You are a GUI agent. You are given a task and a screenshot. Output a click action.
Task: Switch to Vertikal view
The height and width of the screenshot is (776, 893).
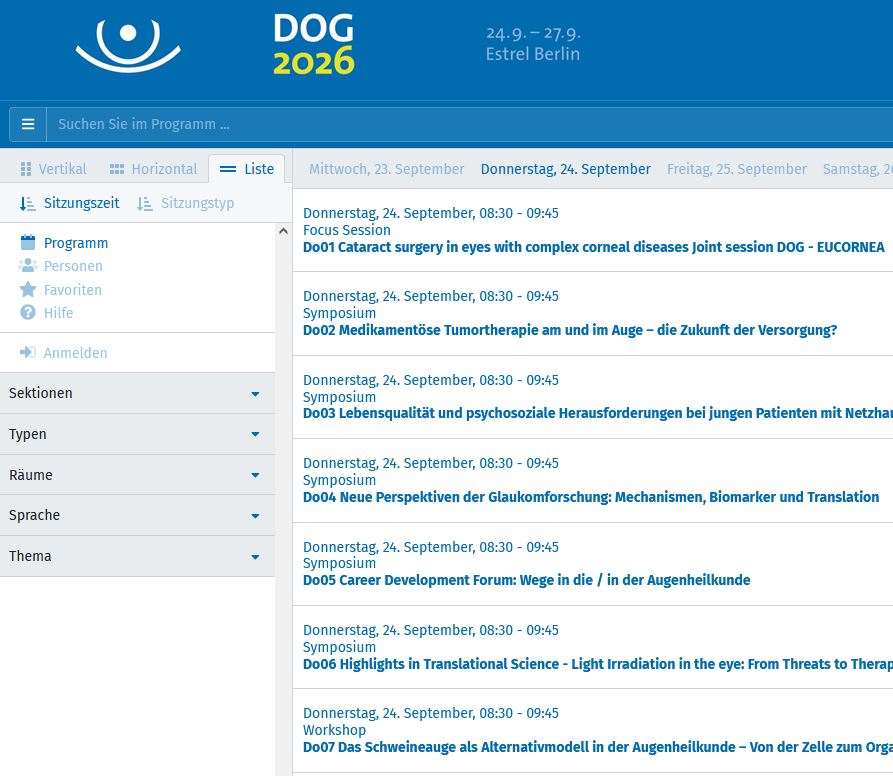[x=53, y=169]
